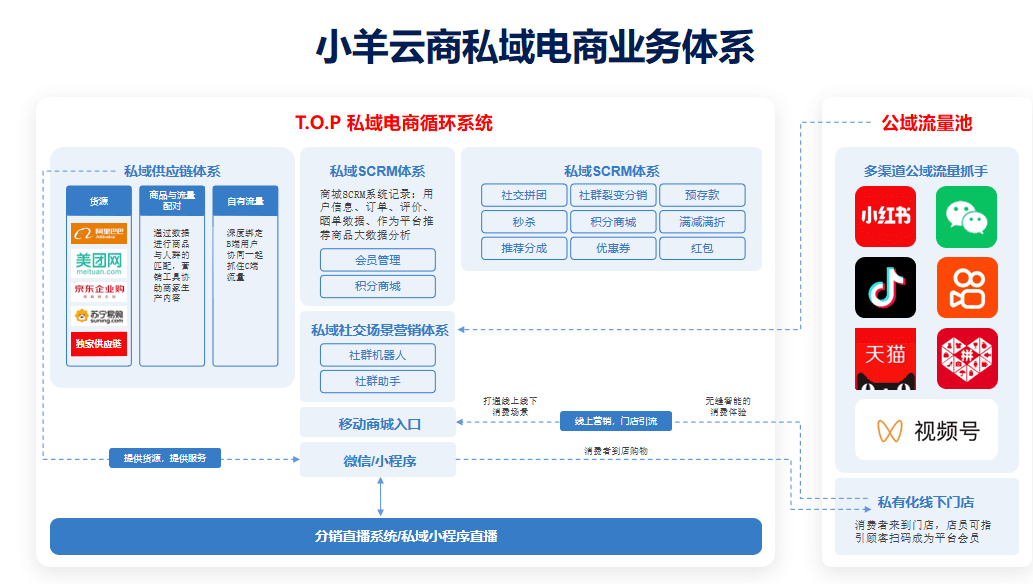Image resolution: width=1033 pixels, height=584 pixels.
Task: Click the blue 提供货源，提供服务 label
Action: point(165,458)
